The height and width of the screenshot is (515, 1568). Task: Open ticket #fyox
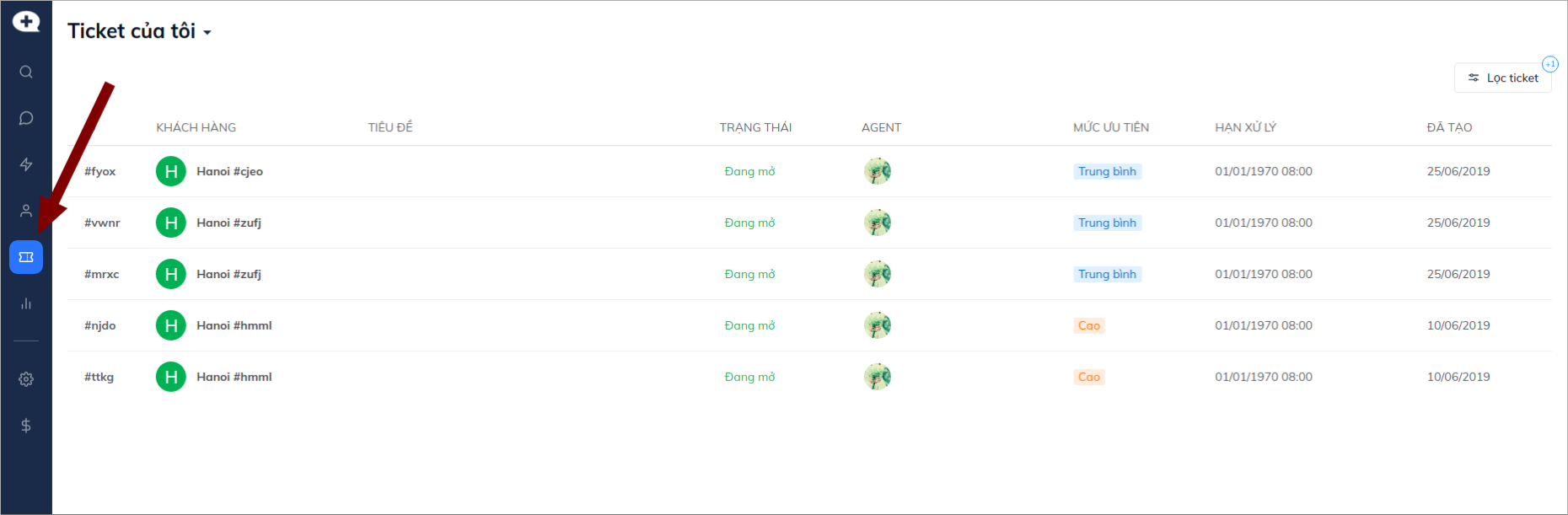point(100,172)
